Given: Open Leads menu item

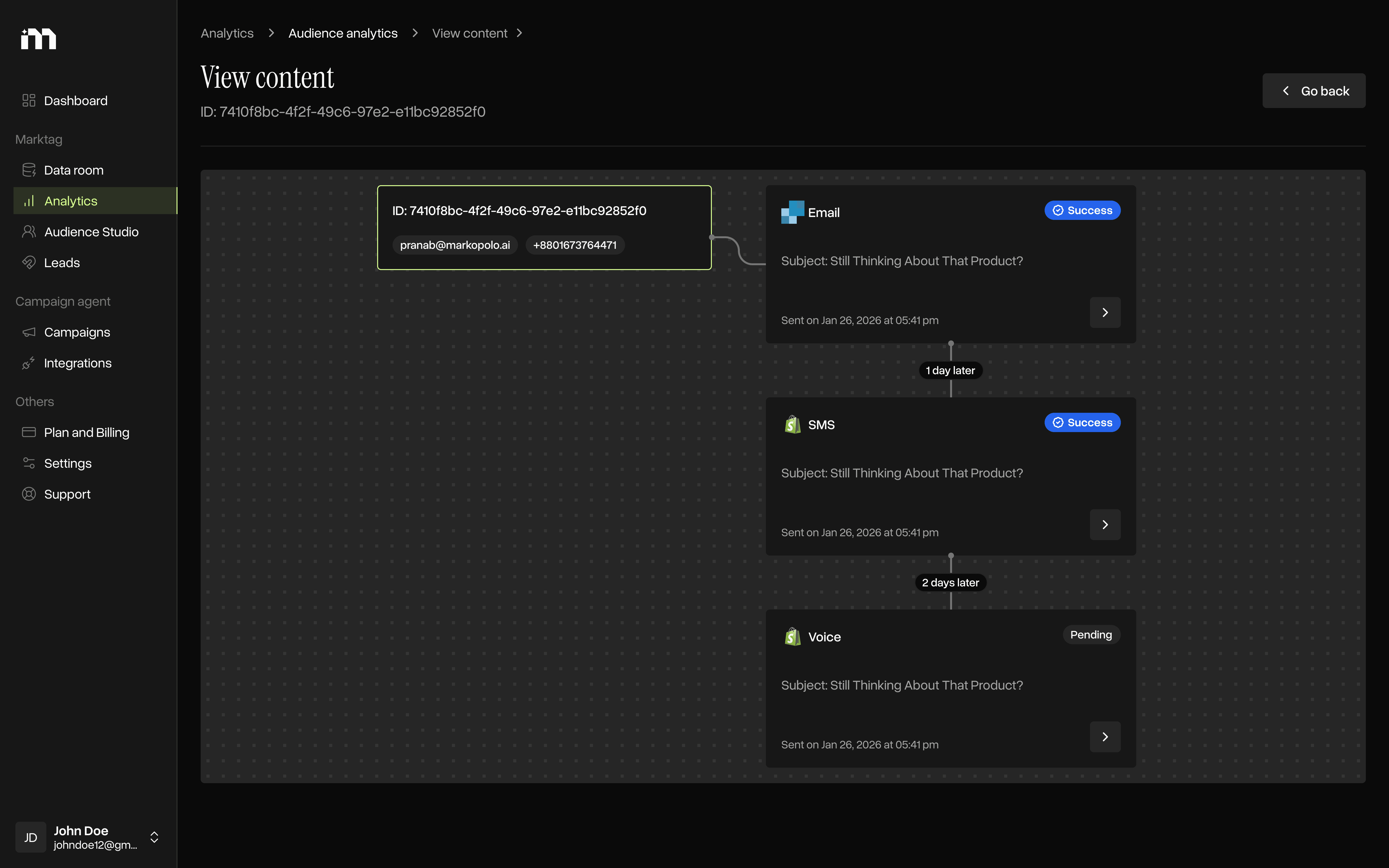Looking at the screenshot, I should tap(95, 263).
